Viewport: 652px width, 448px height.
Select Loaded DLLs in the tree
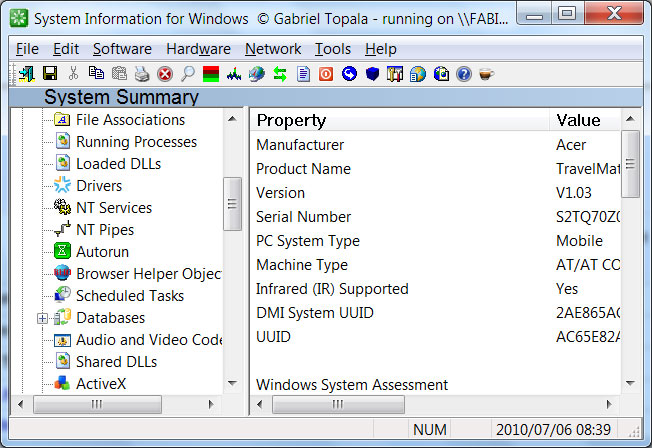(119, 164)
